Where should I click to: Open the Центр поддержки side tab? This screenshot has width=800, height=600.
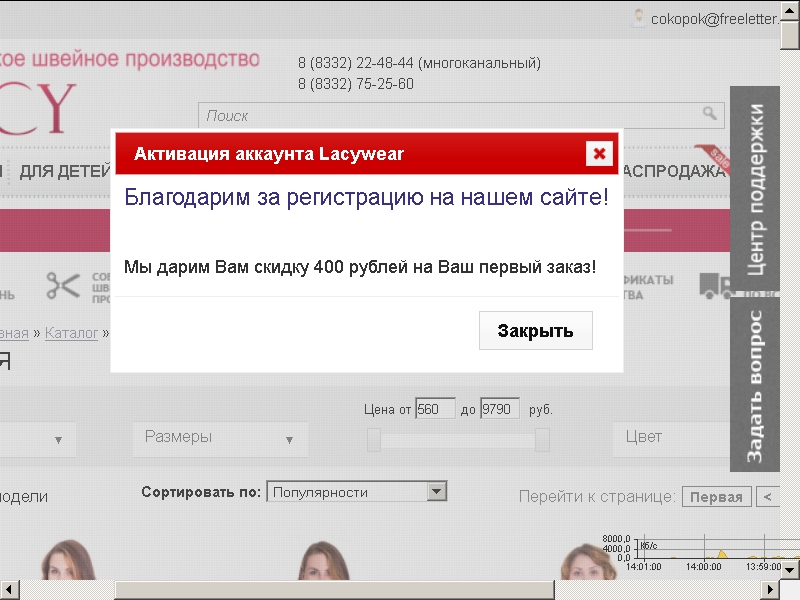click(755, 189)
